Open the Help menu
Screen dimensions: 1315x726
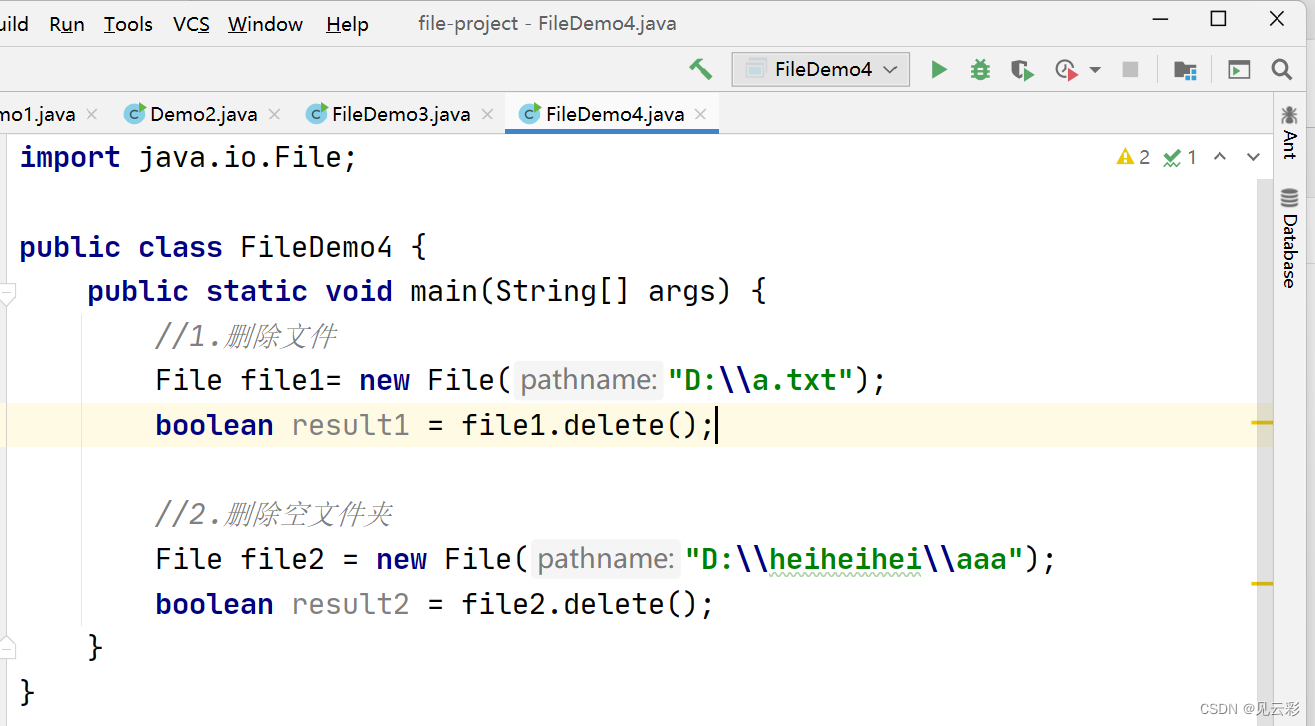click(x=347, y=24)
